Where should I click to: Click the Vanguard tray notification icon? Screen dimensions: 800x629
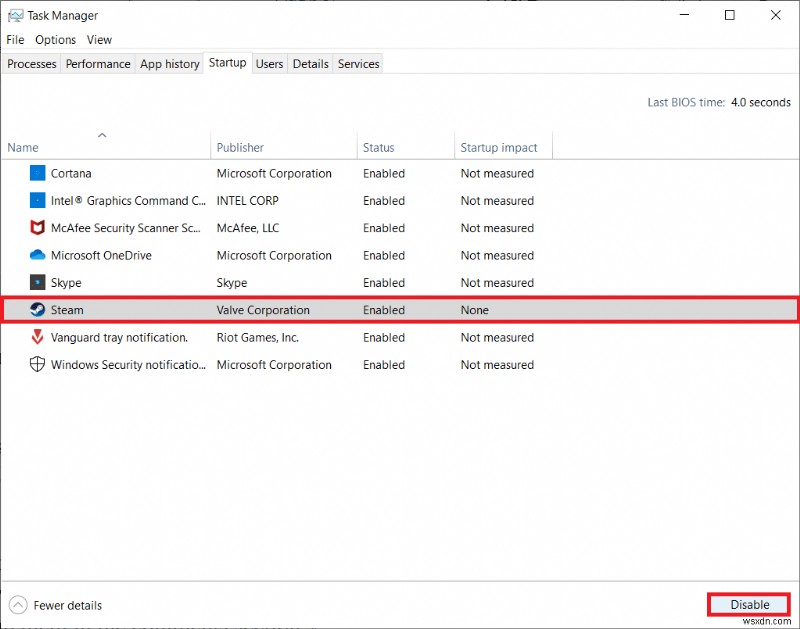pyautogui.click(x=37, y=337)
